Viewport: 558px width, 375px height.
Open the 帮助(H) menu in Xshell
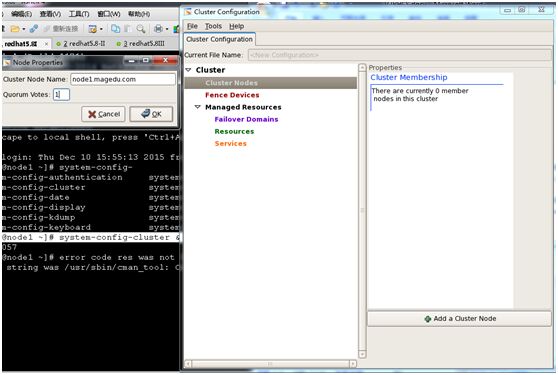139,14
